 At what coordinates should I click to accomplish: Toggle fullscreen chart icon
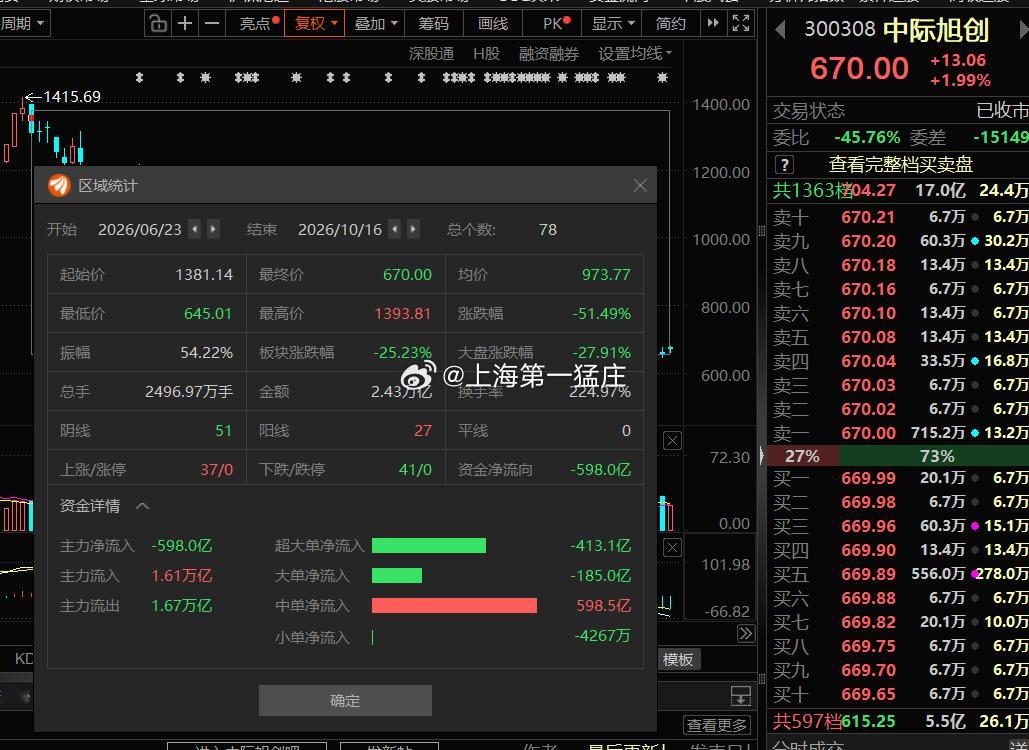(741, 24)
